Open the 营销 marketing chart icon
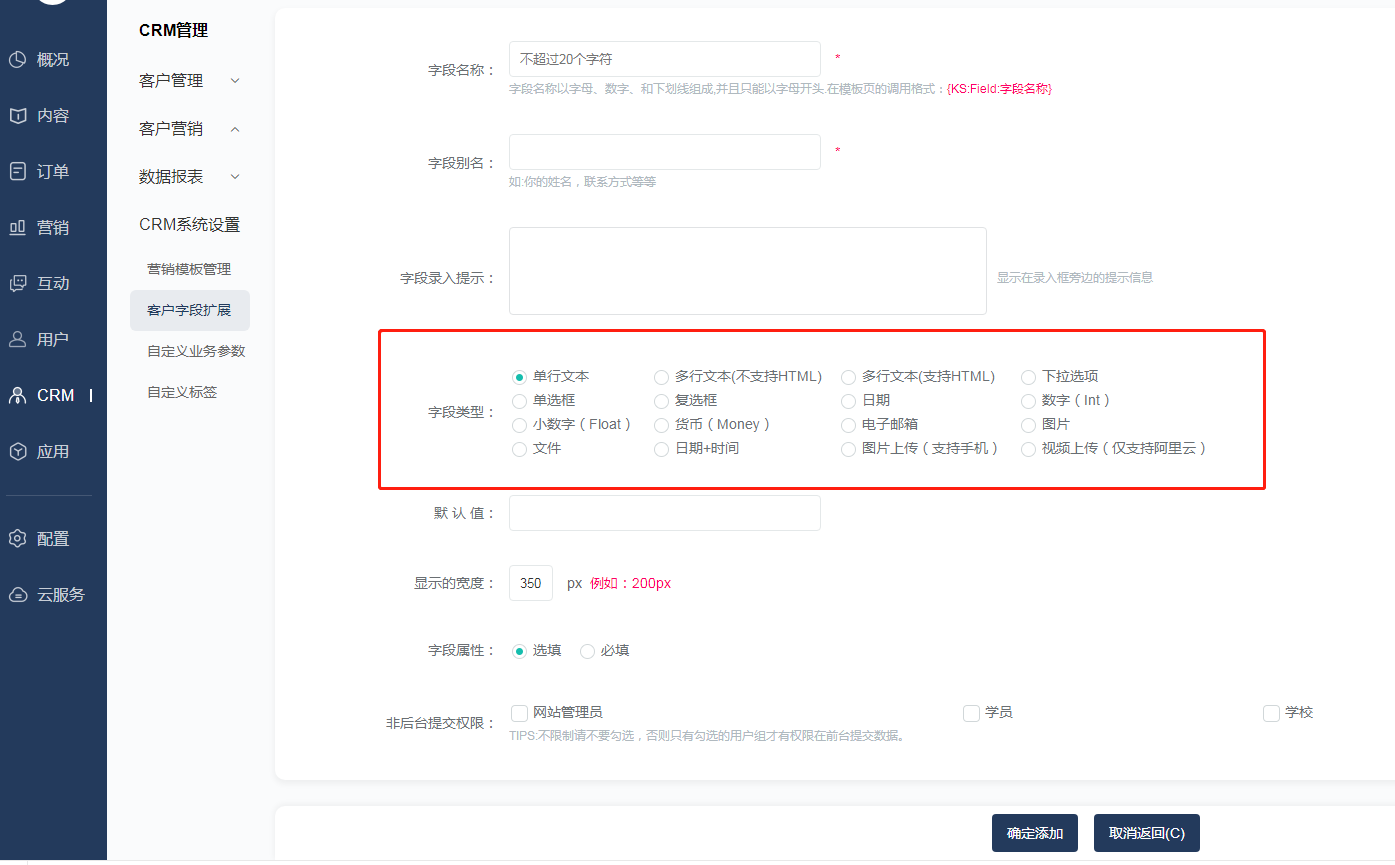Image resolution: width=1395 pixels, height=865 pixels. (x=17, y=227)
